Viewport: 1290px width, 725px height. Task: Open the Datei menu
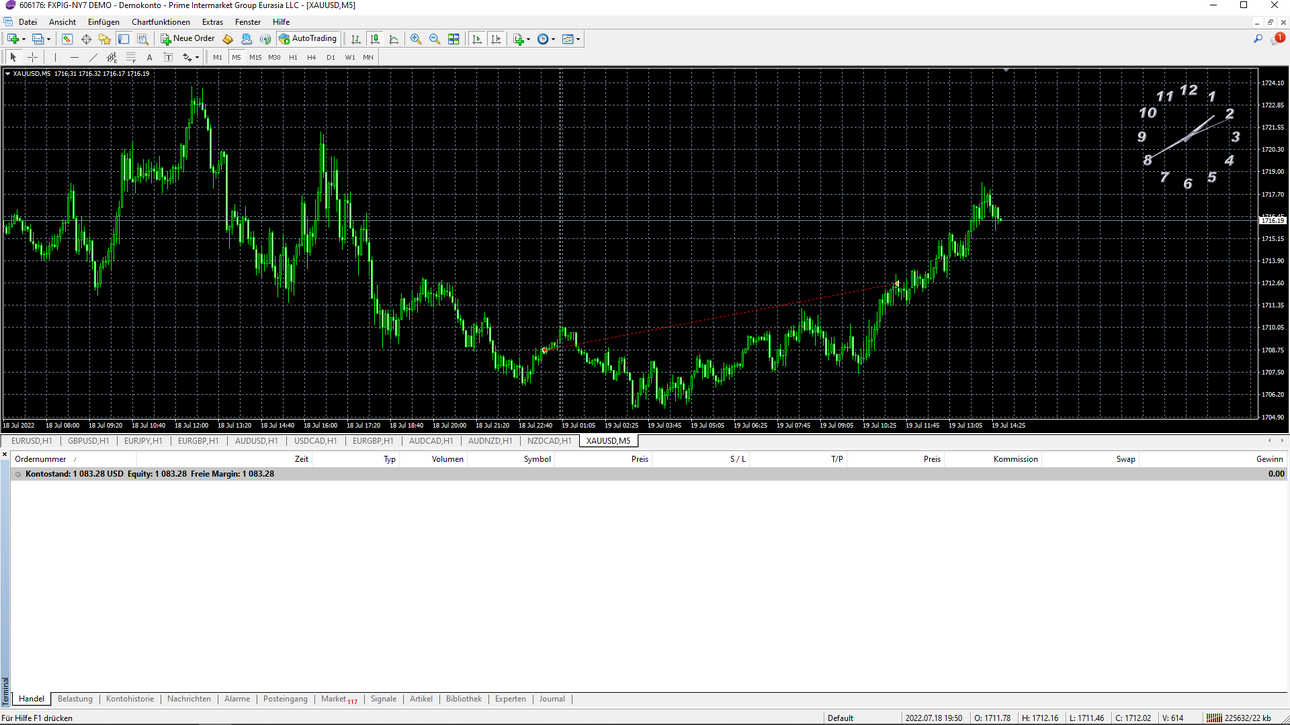point(28,22)
